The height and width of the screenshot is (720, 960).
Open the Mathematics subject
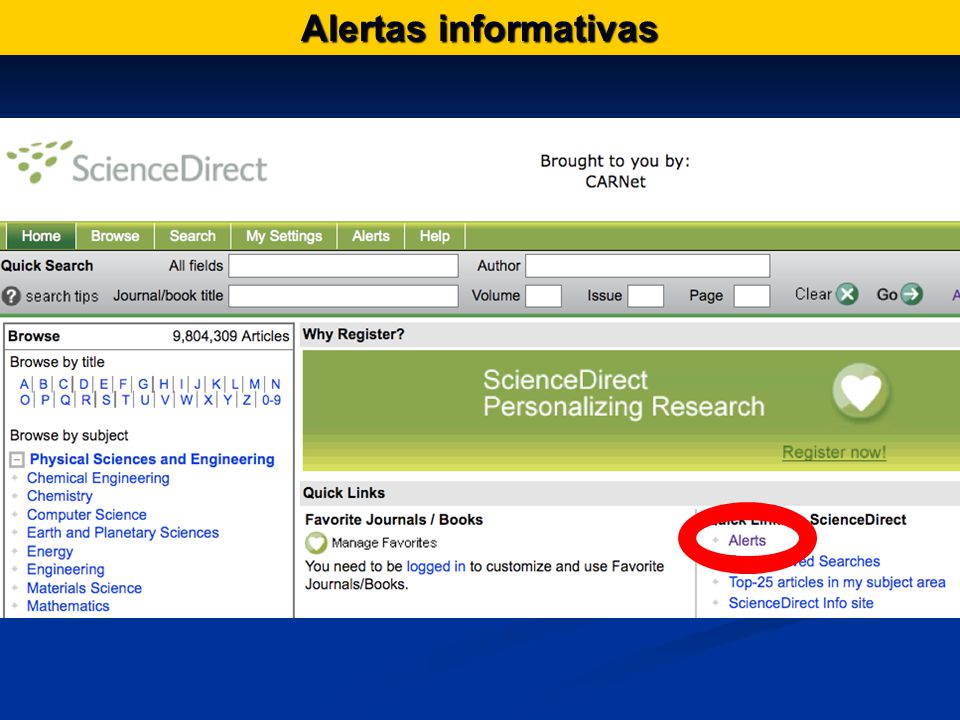pos(68,606)
